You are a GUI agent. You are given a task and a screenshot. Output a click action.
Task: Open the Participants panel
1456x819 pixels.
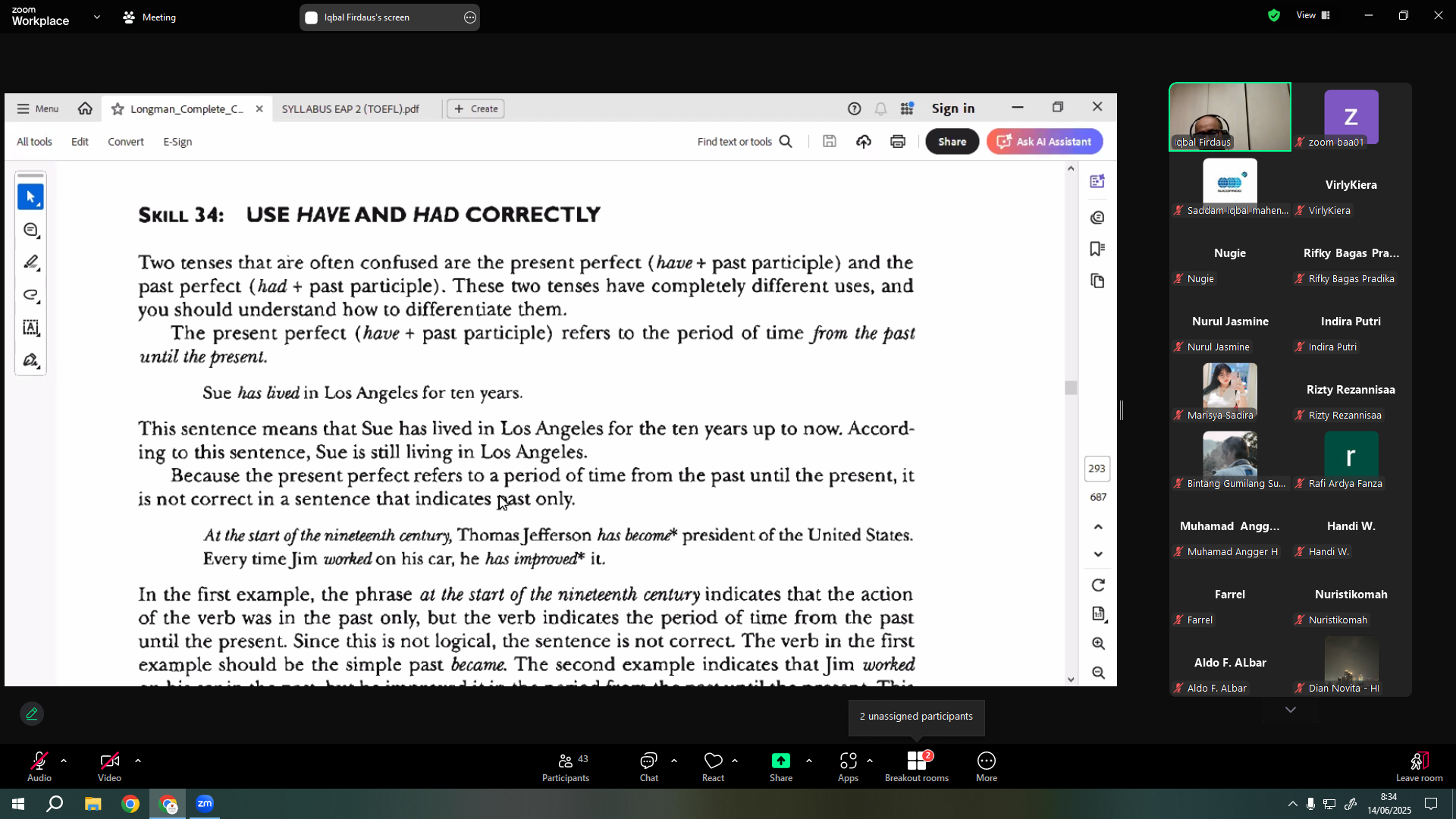[566, 767]
